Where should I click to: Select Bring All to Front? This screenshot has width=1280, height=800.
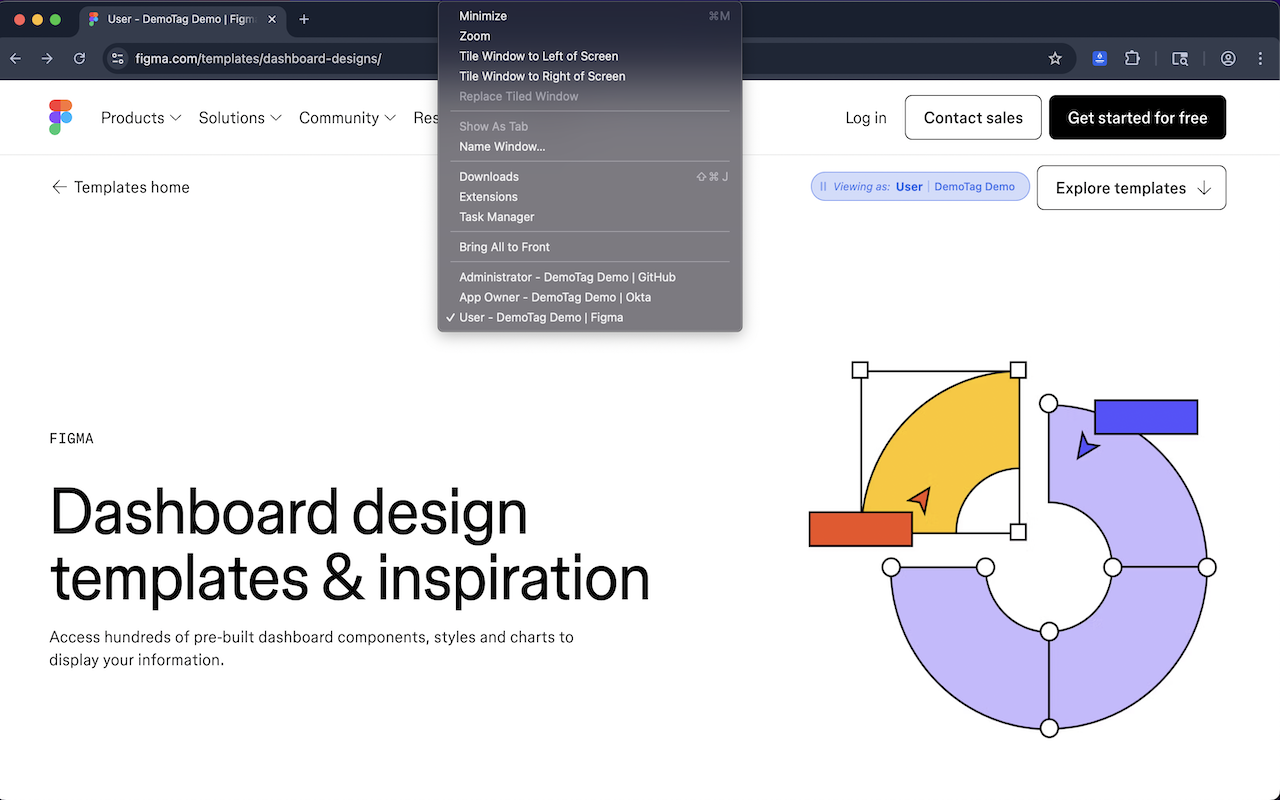(x=590, y=247)
